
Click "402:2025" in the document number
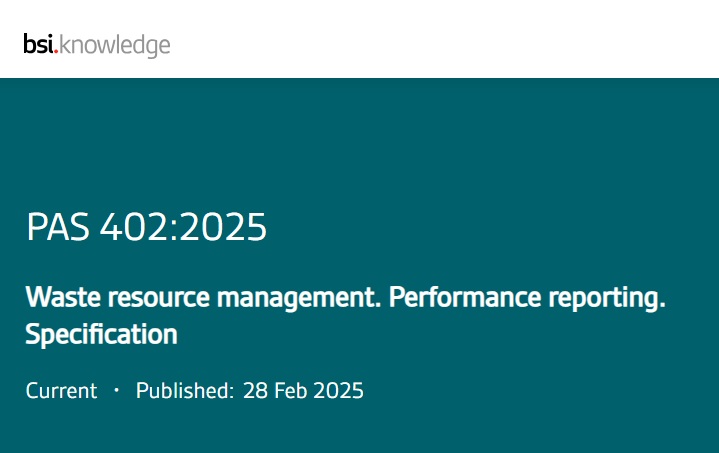click(x=183, y=227)
